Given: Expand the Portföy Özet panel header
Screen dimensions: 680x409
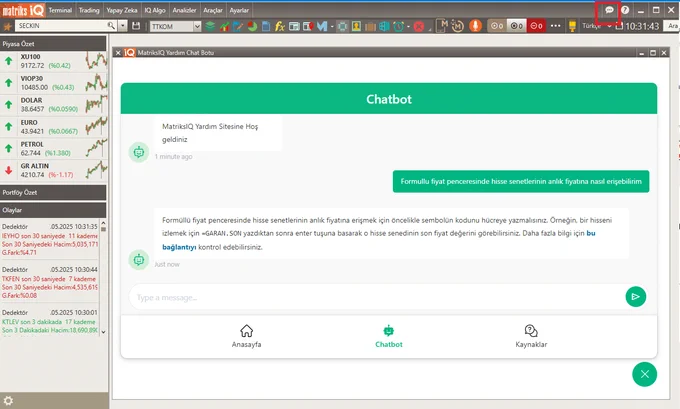Looking at the screenshot, I should click(53, 193).
